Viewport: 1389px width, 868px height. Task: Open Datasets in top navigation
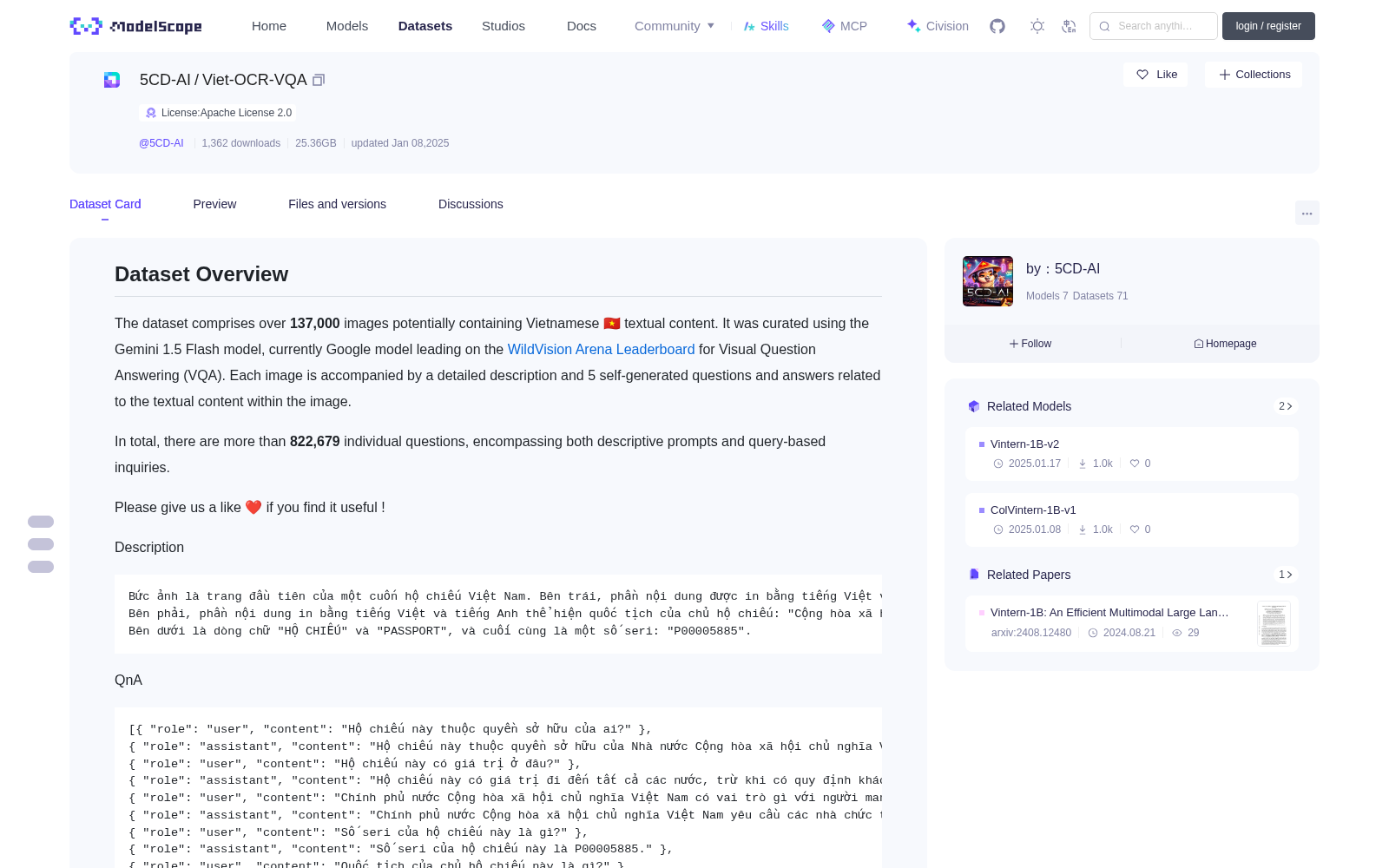click(x=425, y=26)
